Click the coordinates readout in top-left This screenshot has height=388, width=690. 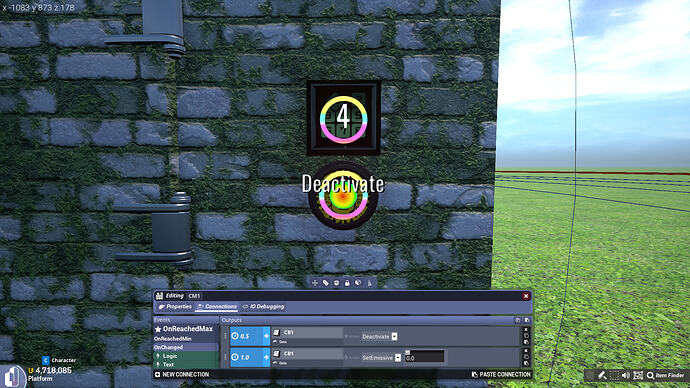coord(38,7)
